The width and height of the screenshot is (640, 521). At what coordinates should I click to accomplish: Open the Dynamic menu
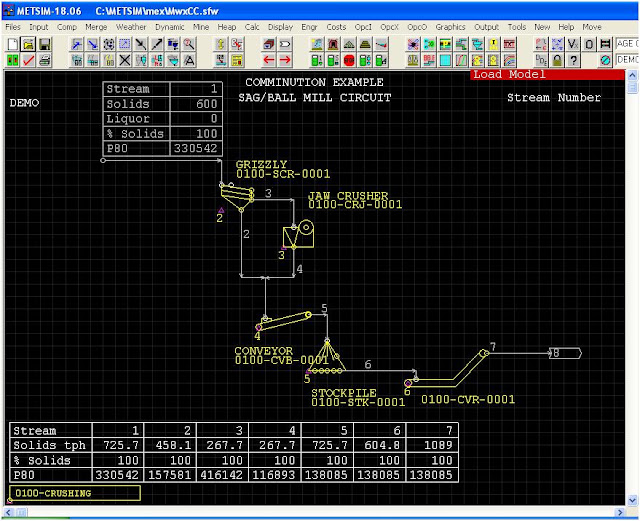point(169,27)
